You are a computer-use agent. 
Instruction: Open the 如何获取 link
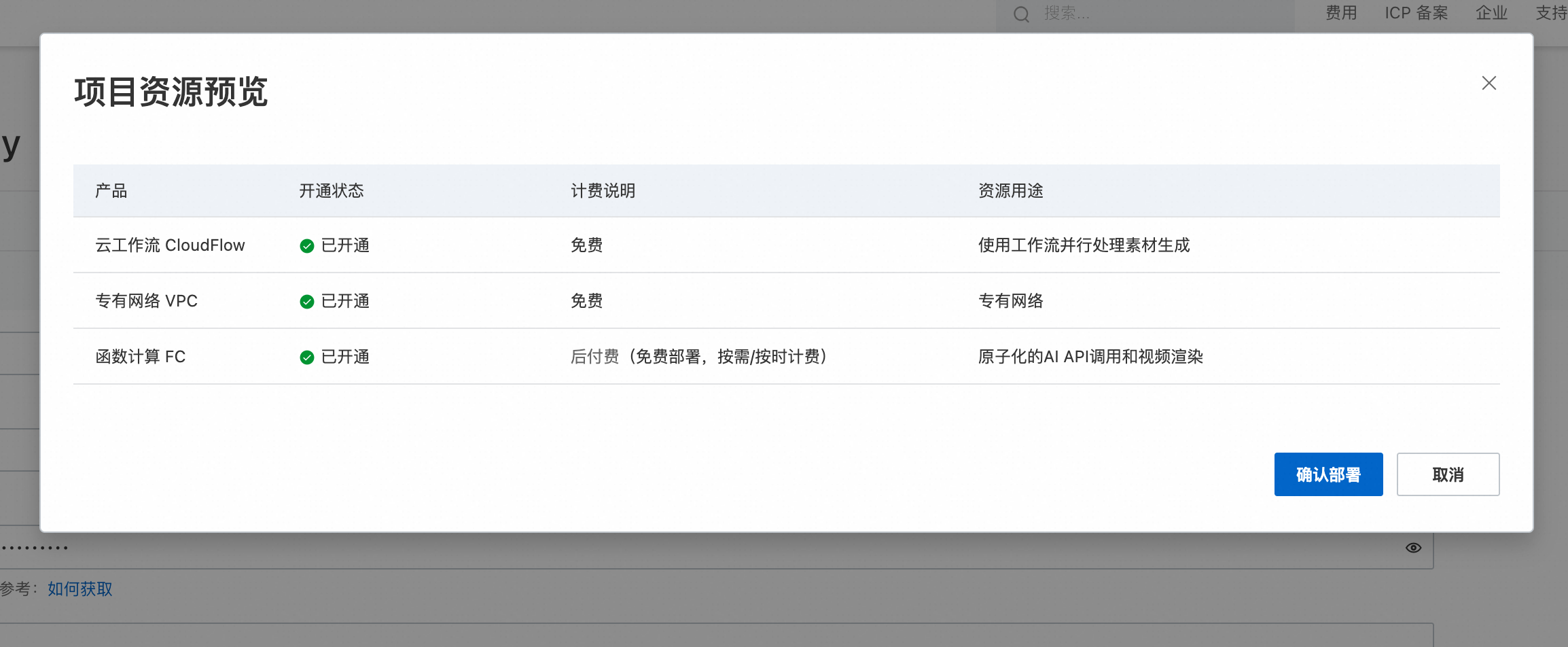(80, 589)
